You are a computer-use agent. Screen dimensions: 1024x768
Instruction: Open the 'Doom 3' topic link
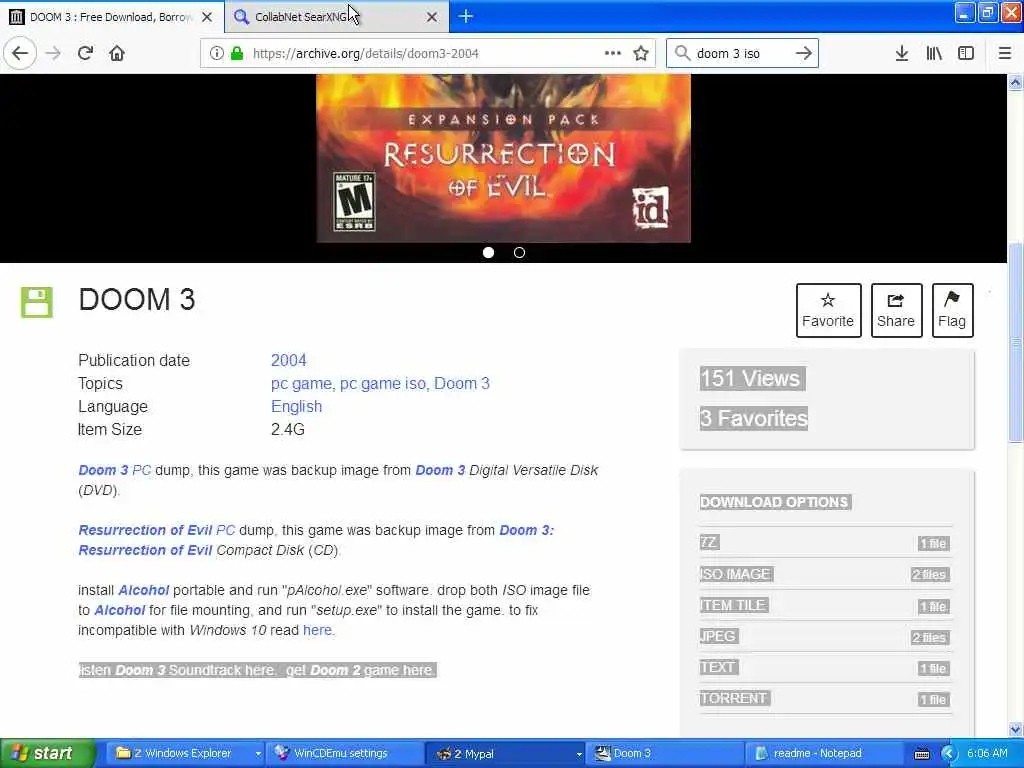tap(462, 383)
